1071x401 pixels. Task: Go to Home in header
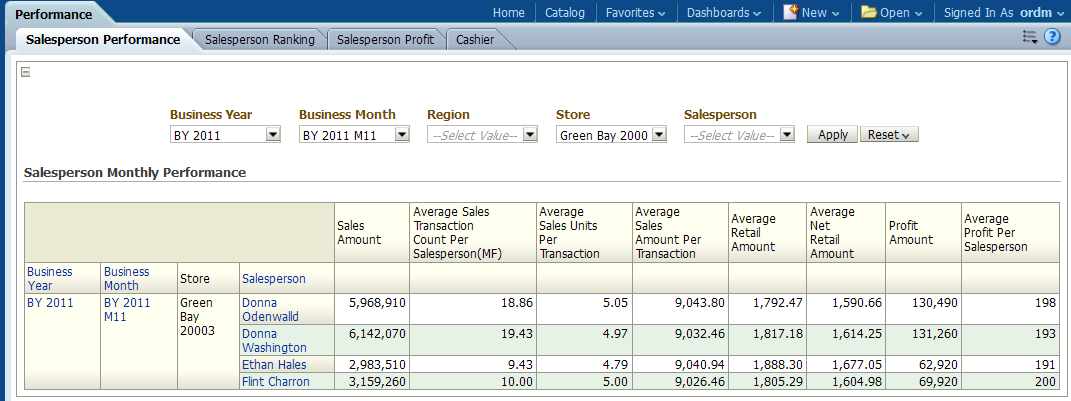(508, 13)
